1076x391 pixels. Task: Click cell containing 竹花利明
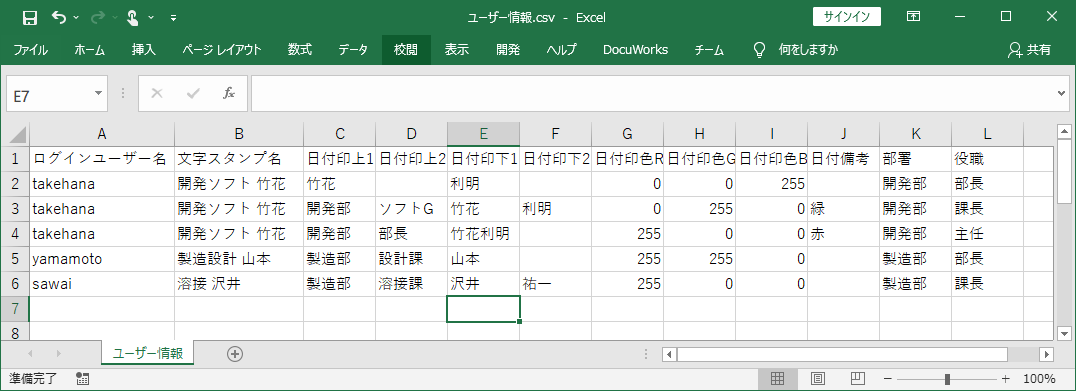[483, 234]
